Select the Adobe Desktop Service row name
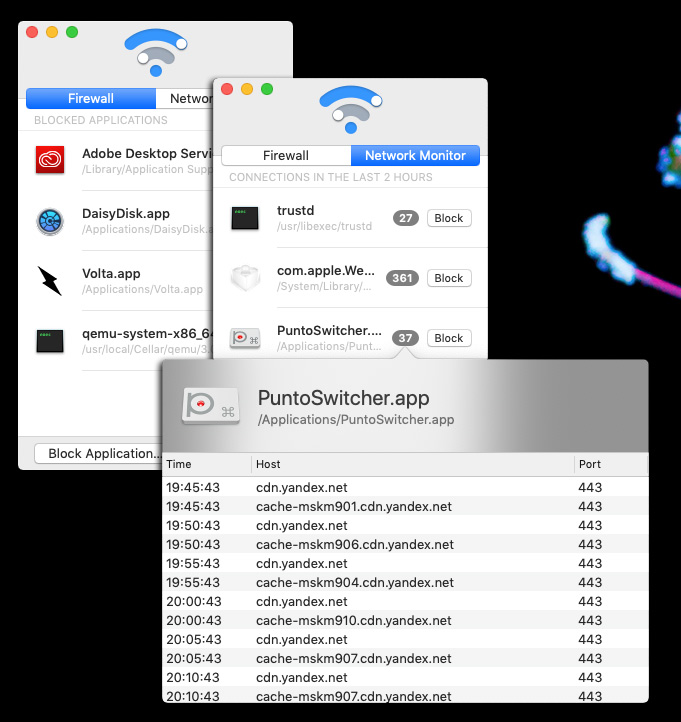The height and width of the screenshot is (722, 681). point(147,153)
